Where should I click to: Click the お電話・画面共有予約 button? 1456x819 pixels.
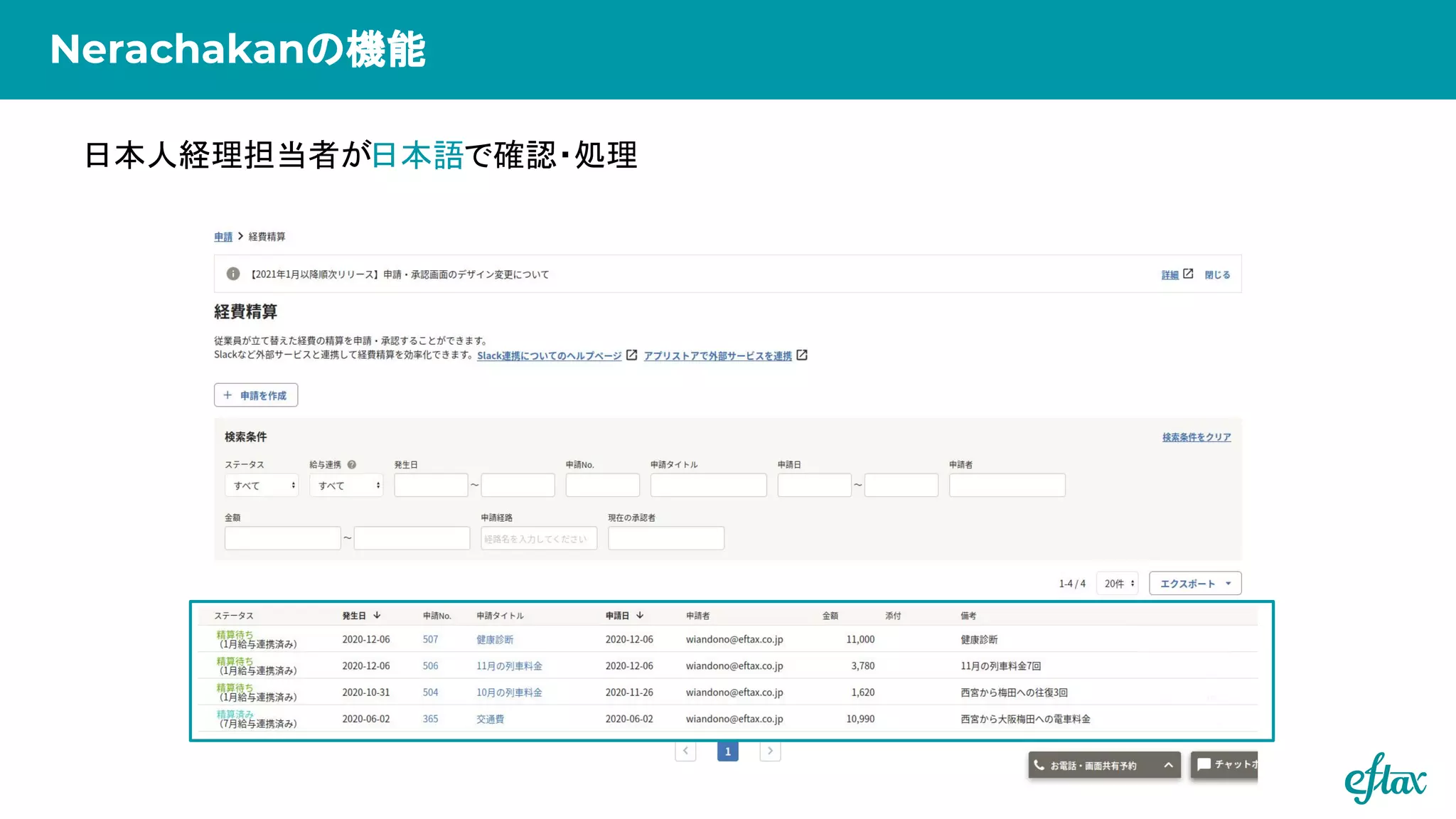tap(1104, 765)
